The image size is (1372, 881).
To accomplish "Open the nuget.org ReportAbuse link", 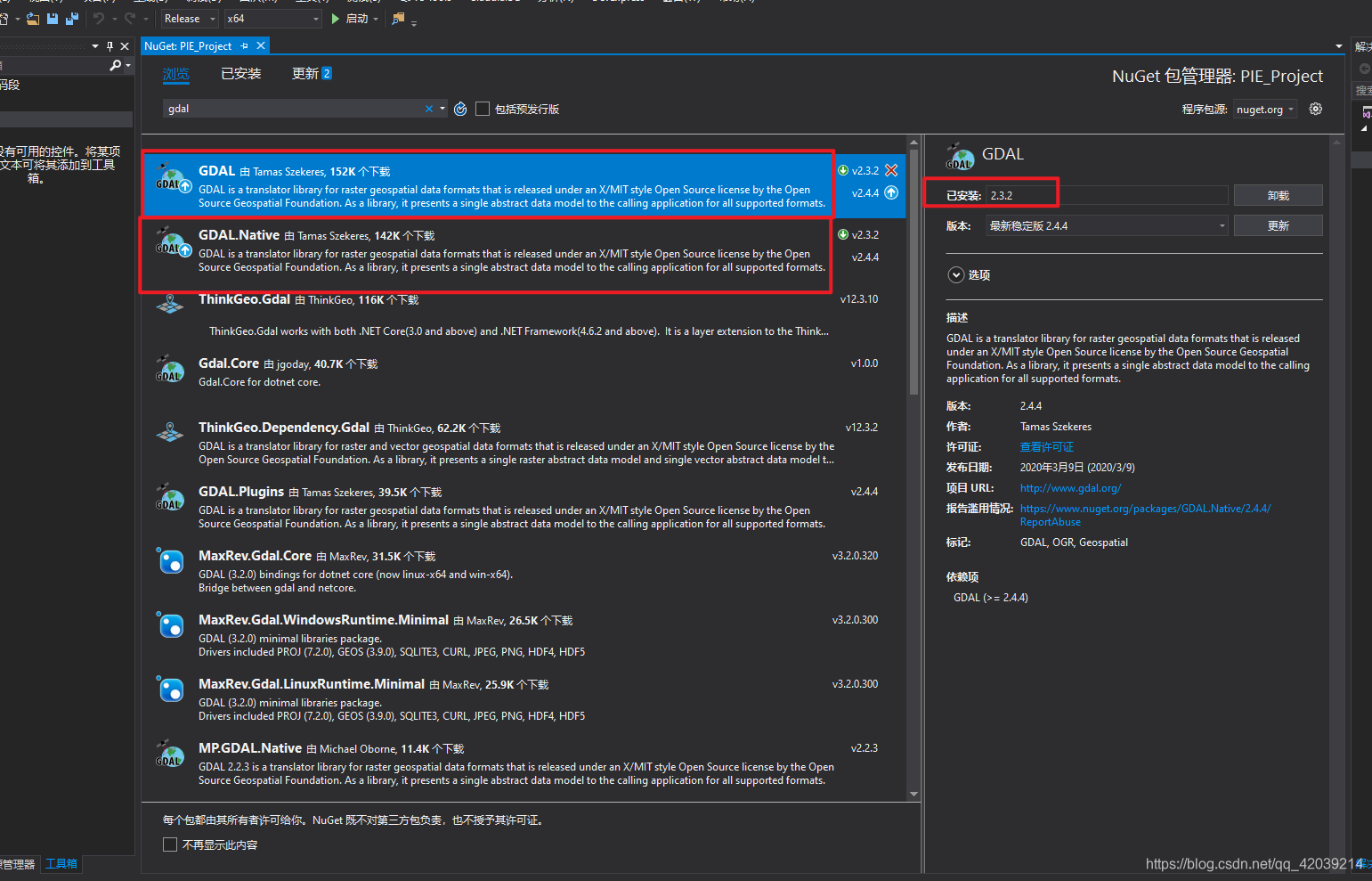I will pyautogui.click(x=1145, y=515).
